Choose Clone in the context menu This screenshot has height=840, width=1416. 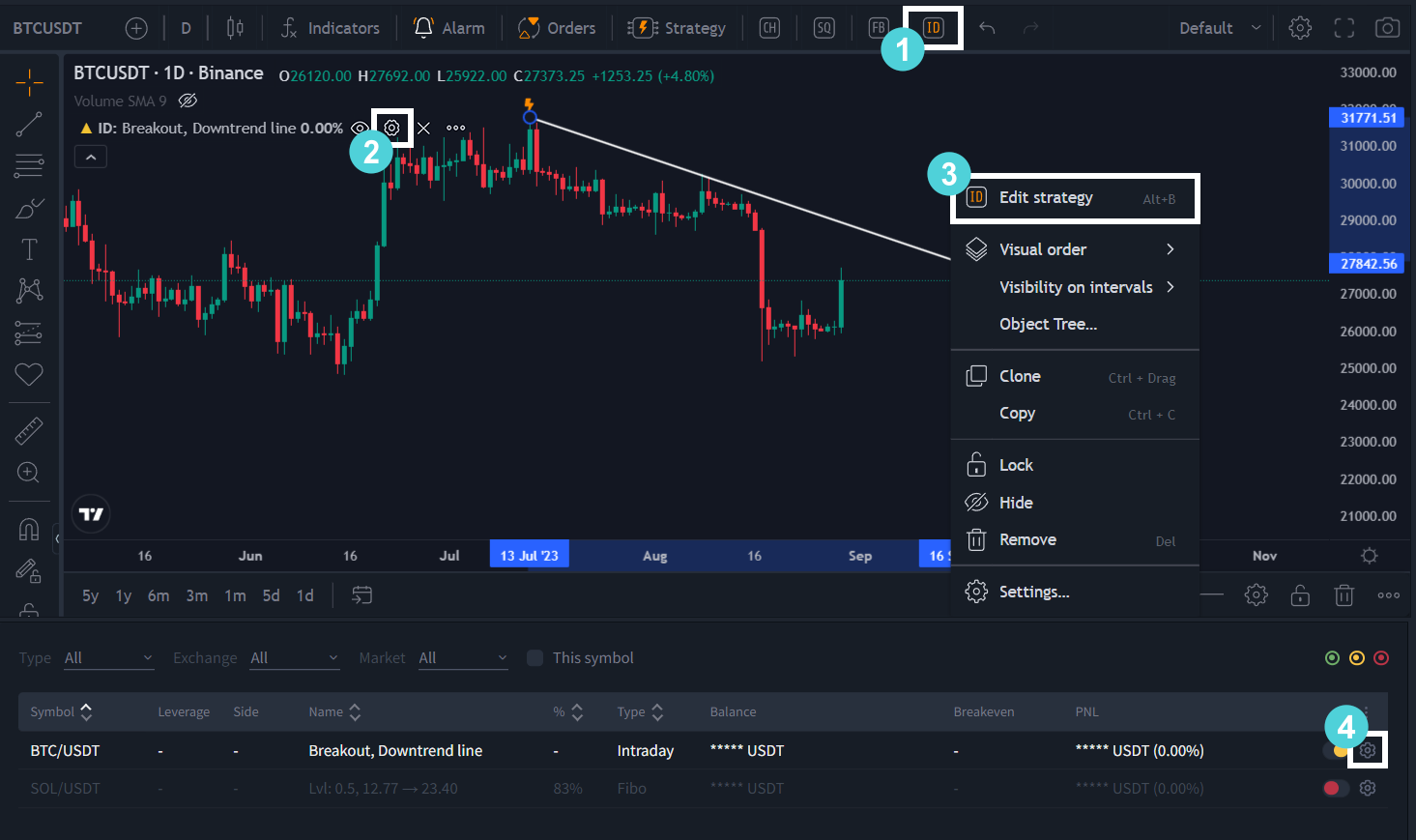1075,376
